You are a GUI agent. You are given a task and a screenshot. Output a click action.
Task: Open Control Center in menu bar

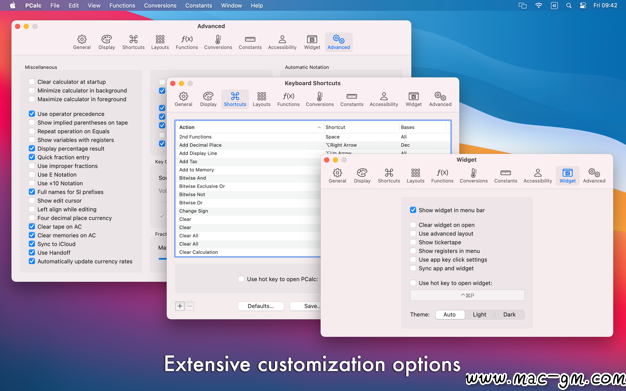click(583, 6)
